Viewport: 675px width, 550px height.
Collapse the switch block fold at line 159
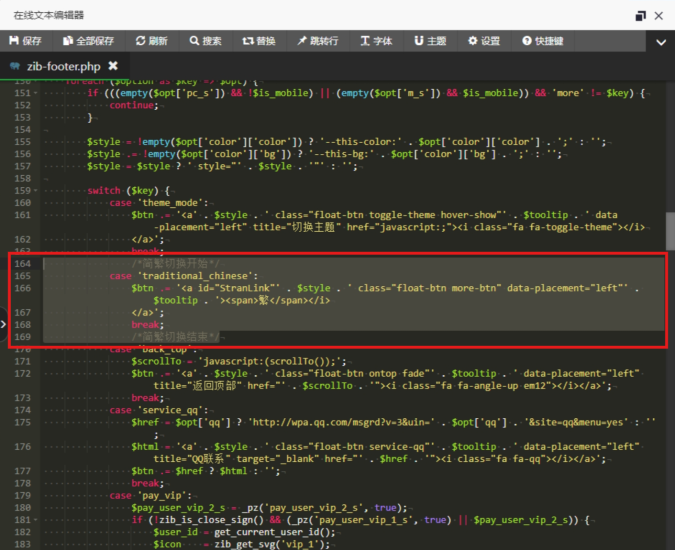click(36, 190)
